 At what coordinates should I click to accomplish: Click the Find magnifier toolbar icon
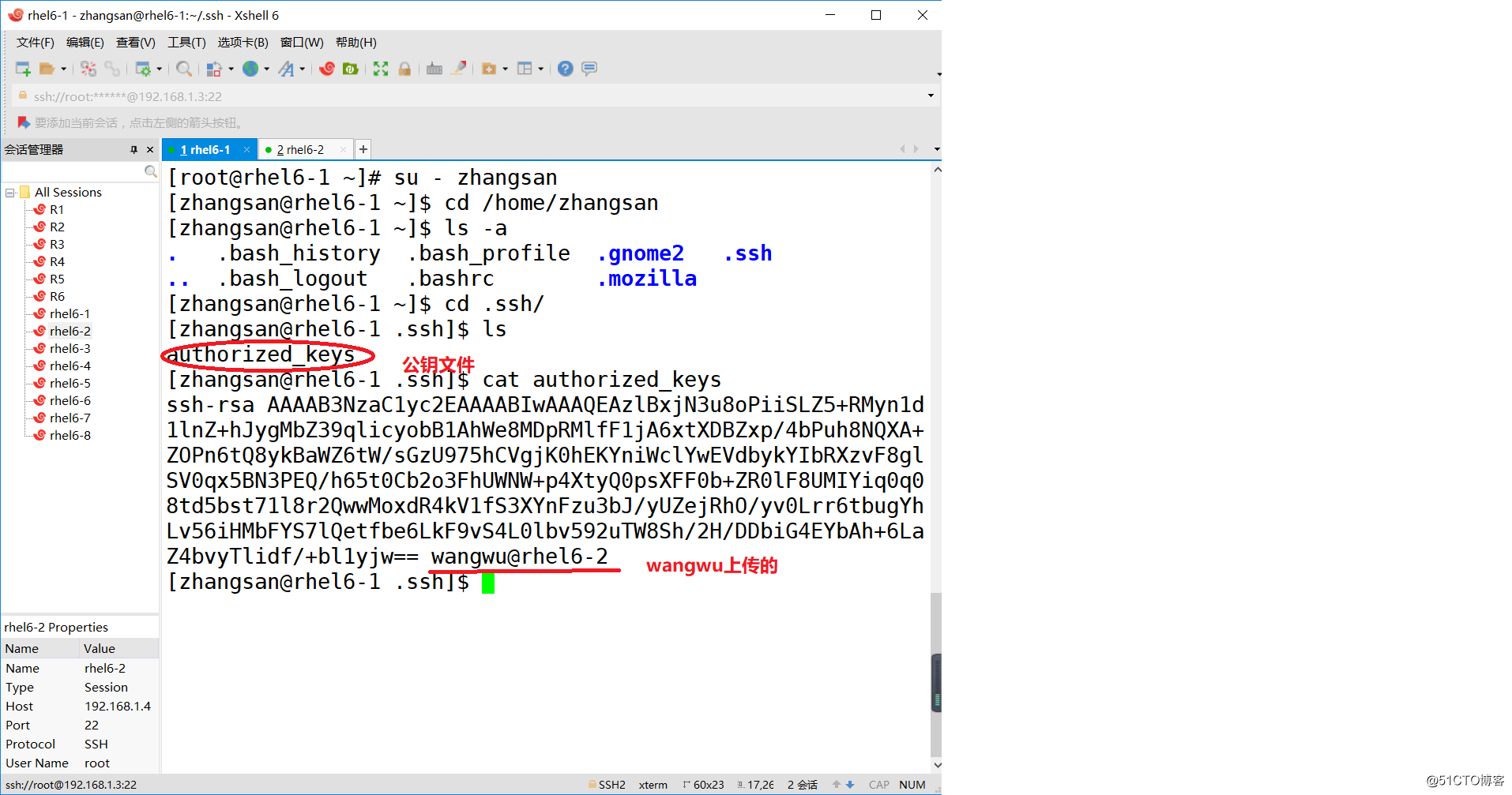[184, 69]
